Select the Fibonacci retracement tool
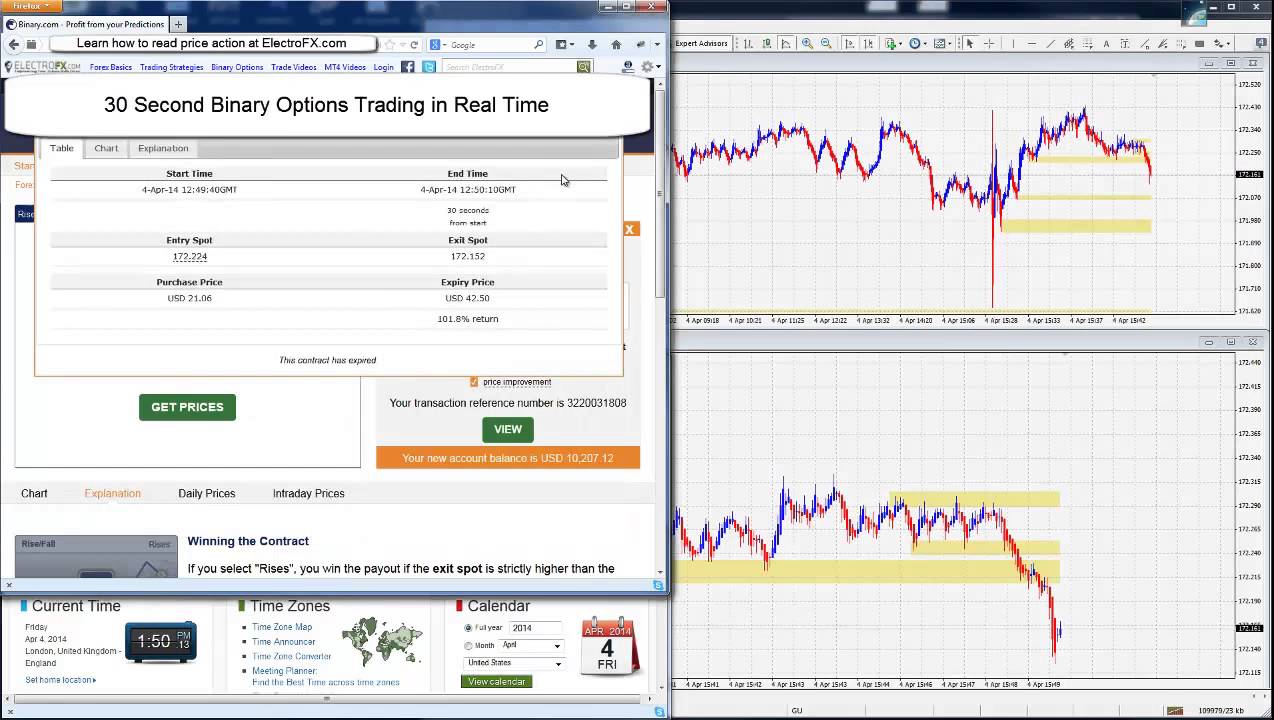The width and height of the screenshot is (1274, 720). pyautogui.click(x=1087, y=44)
